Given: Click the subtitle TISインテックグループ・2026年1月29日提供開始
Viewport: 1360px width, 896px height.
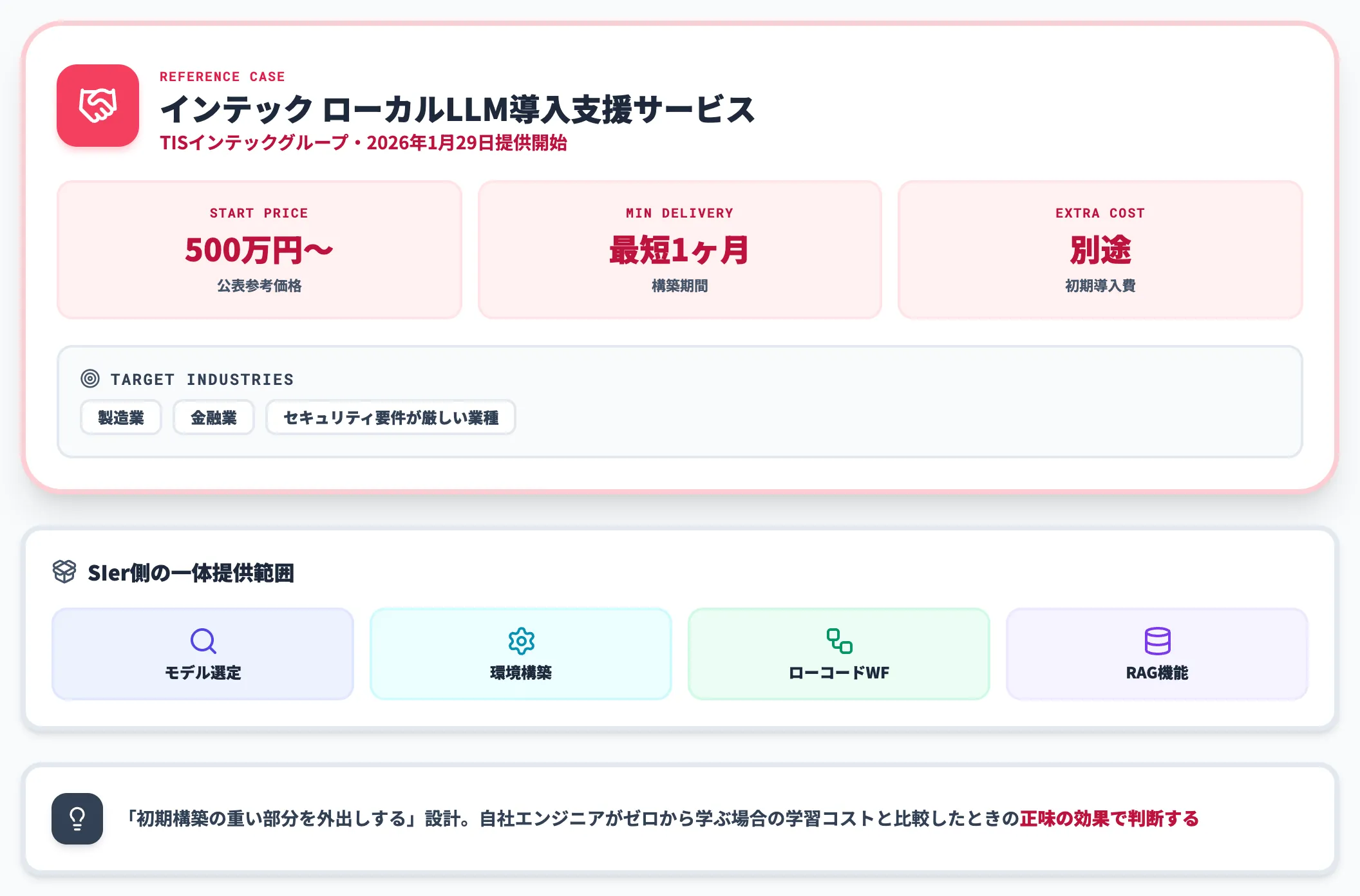Looking at the screenshot, I should (363, 143).
